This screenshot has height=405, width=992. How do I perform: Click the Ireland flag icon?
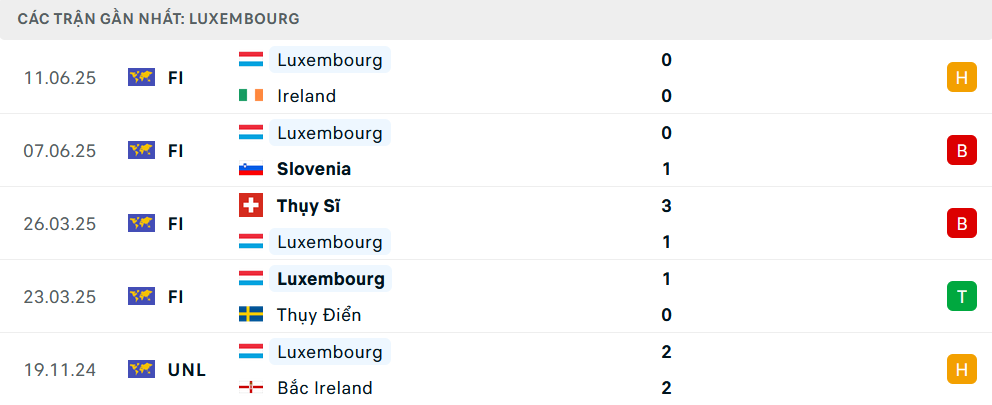[x=251, y=96]
